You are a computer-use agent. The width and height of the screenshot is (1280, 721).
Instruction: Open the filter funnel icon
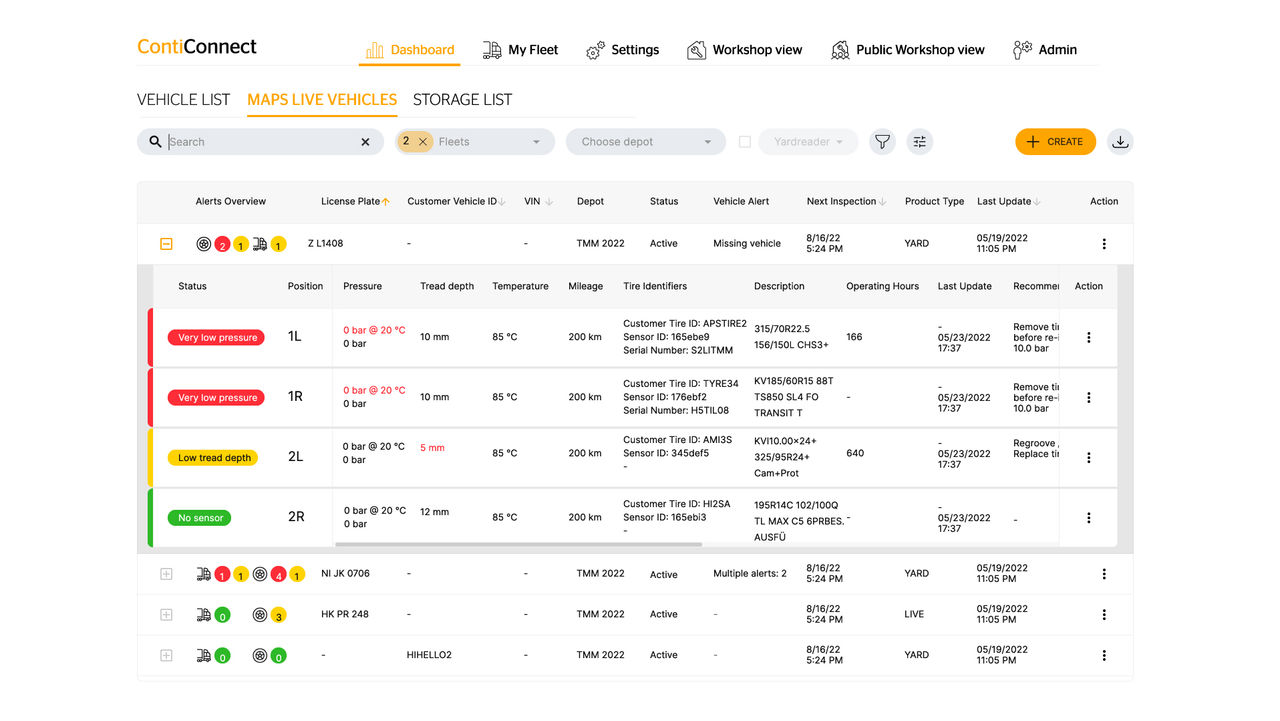[881, 142]
